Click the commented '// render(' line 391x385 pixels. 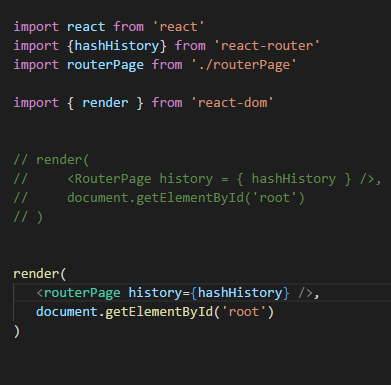[51, 160]
